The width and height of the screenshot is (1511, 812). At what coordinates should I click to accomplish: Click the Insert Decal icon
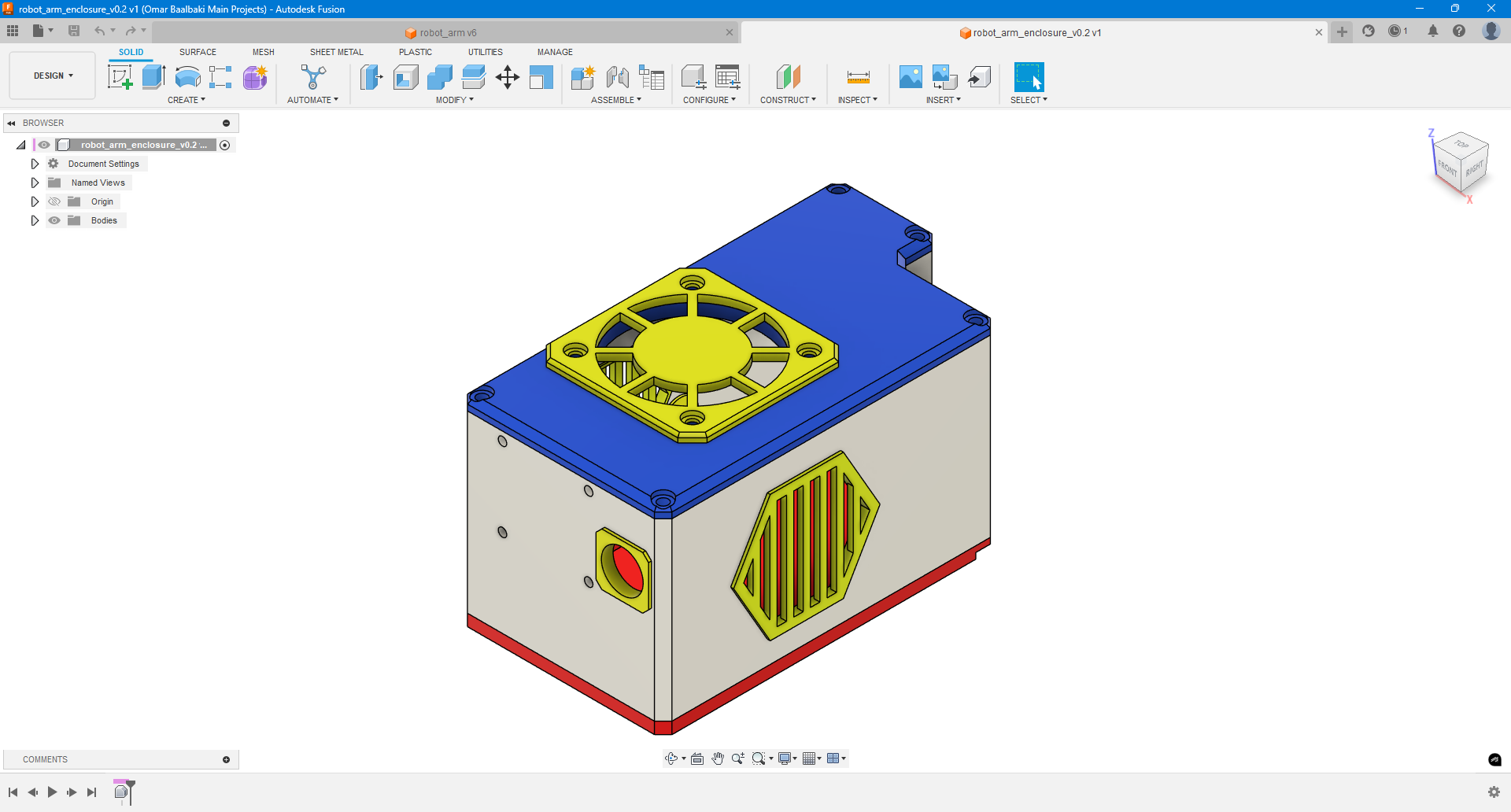coord(944,77)
